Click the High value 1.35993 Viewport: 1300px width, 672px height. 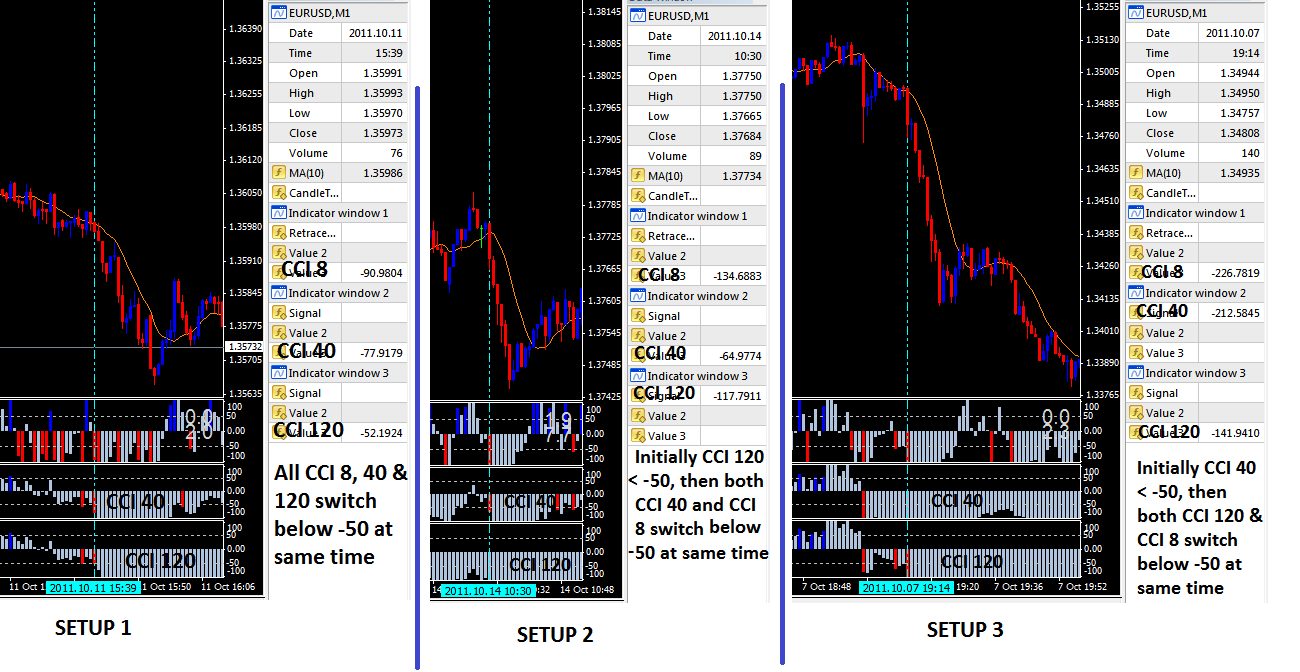pyautogui.click(x=383, y=93)
